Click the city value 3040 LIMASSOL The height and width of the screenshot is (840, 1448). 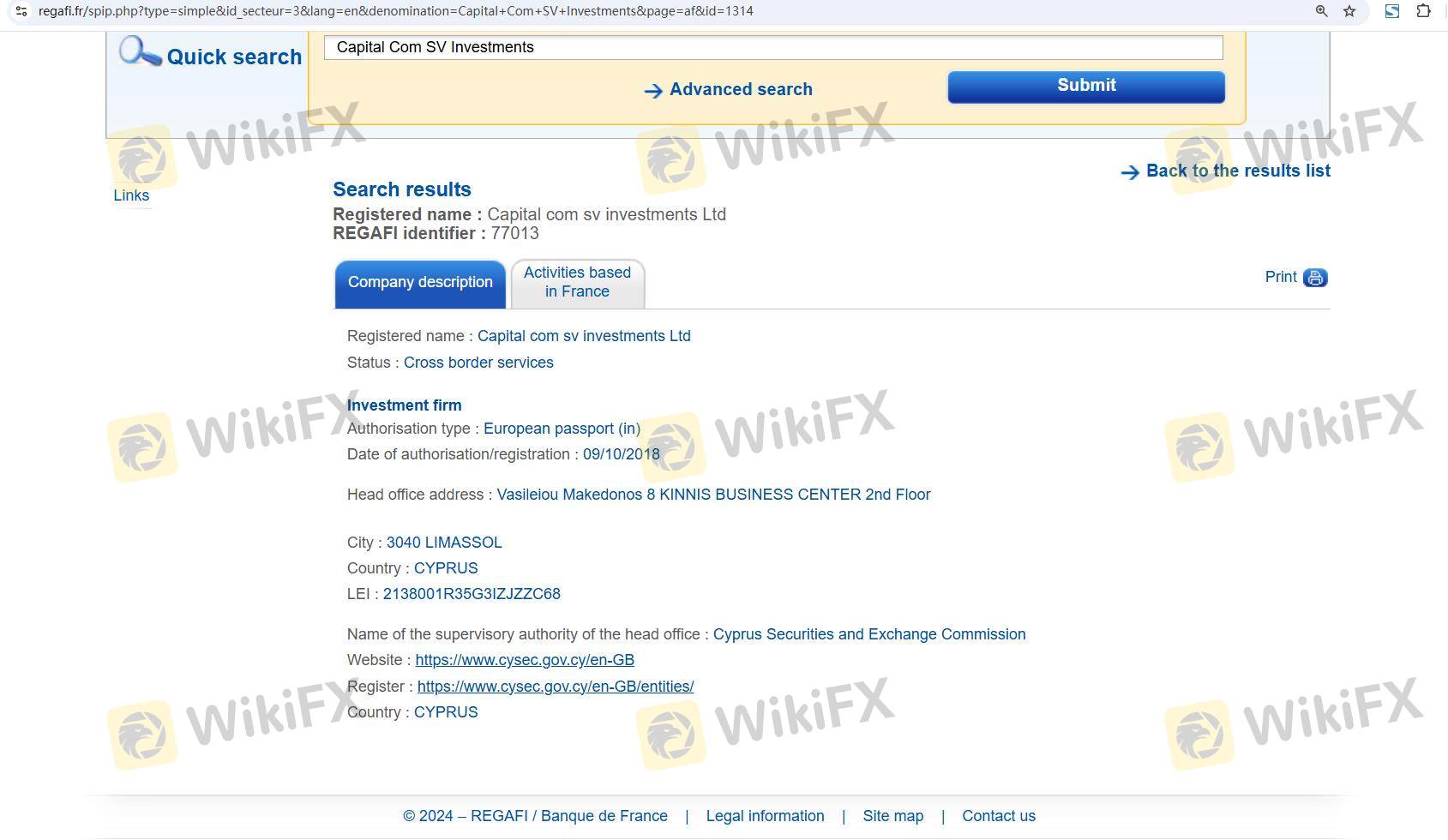click(444, 543)
